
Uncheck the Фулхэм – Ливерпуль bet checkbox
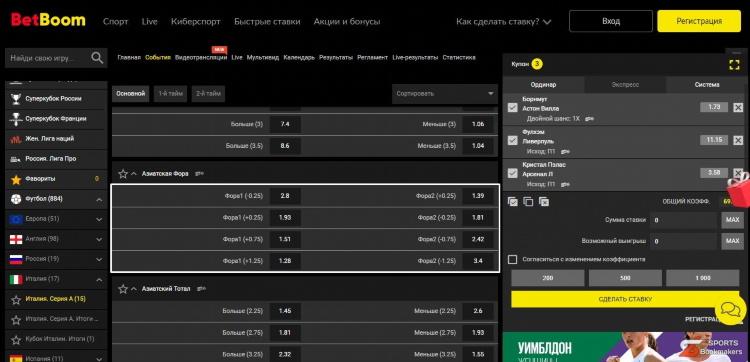coord(513,141)
